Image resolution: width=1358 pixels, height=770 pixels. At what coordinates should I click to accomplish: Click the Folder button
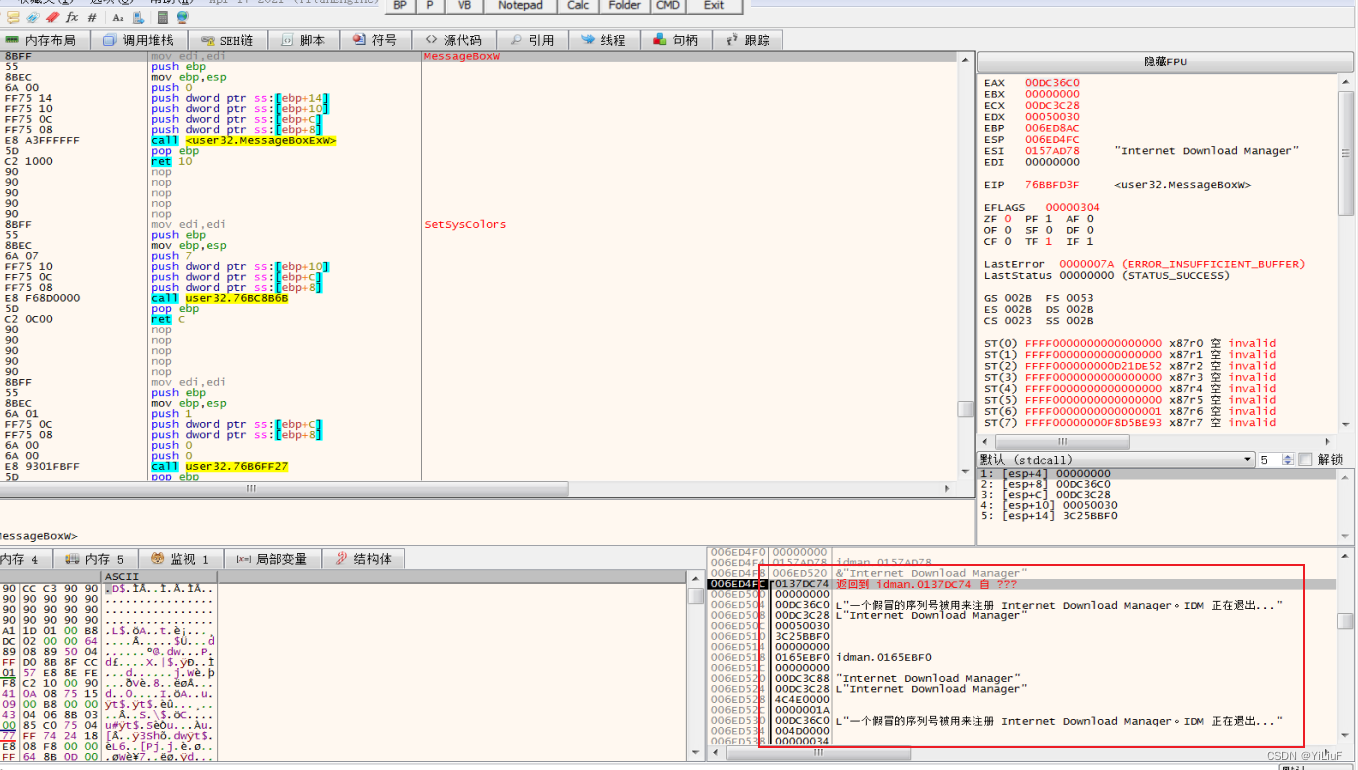click(625, 5)
